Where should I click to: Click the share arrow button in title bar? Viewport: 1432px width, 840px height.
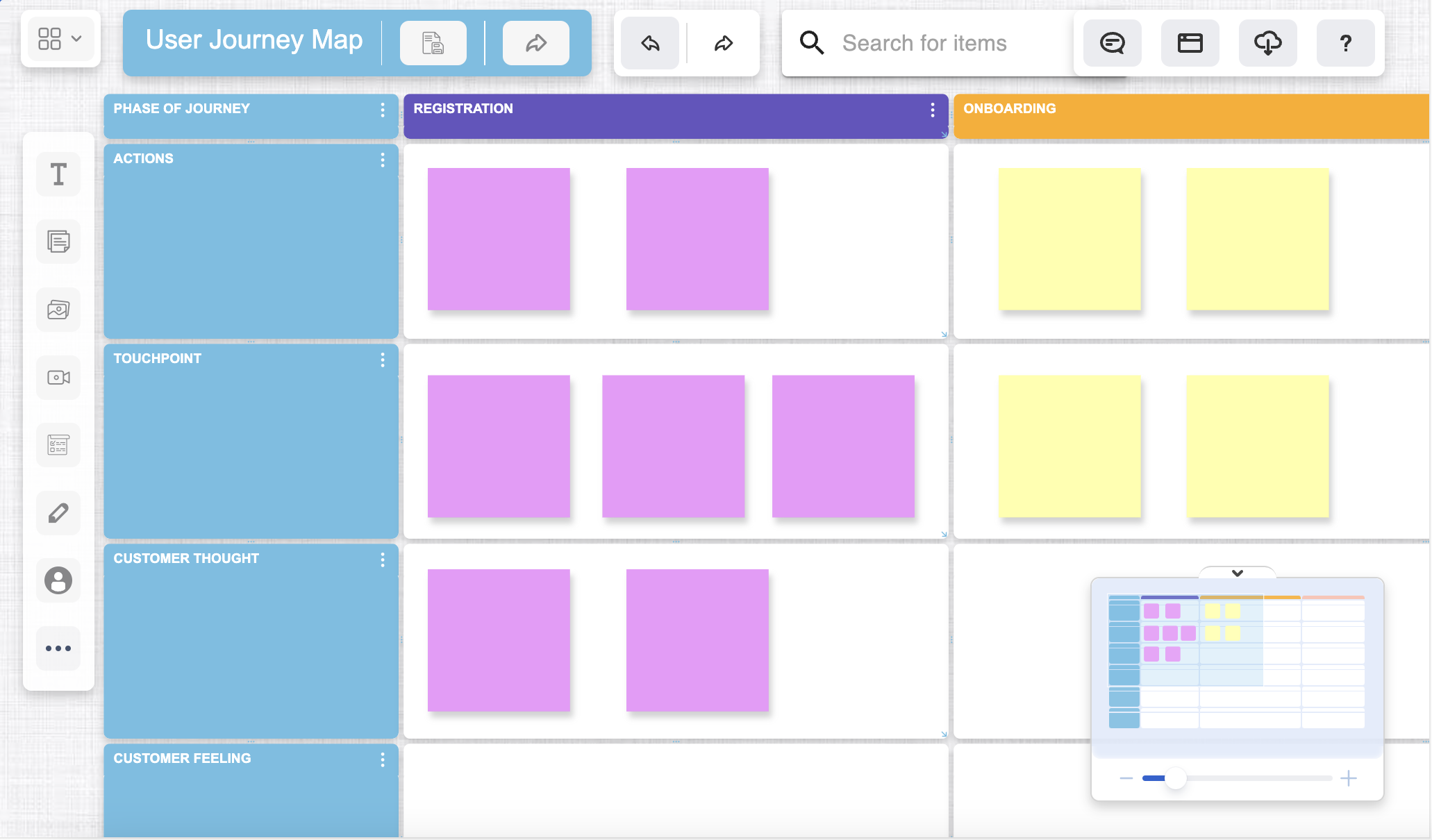click(535, 43)
